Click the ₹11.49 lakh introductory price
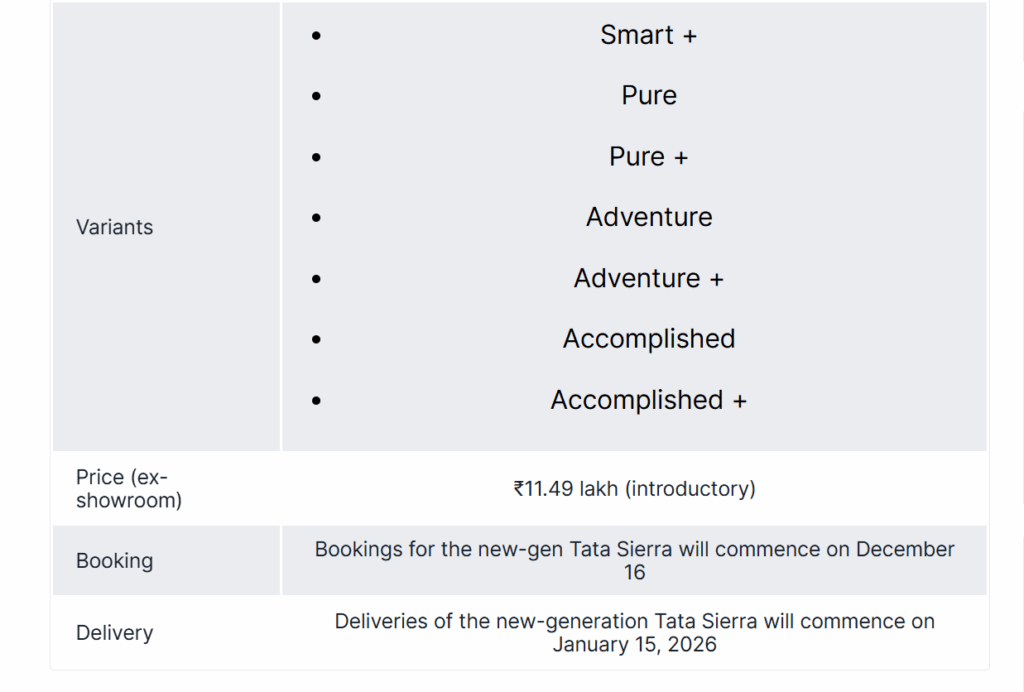 tap(634, 489)
